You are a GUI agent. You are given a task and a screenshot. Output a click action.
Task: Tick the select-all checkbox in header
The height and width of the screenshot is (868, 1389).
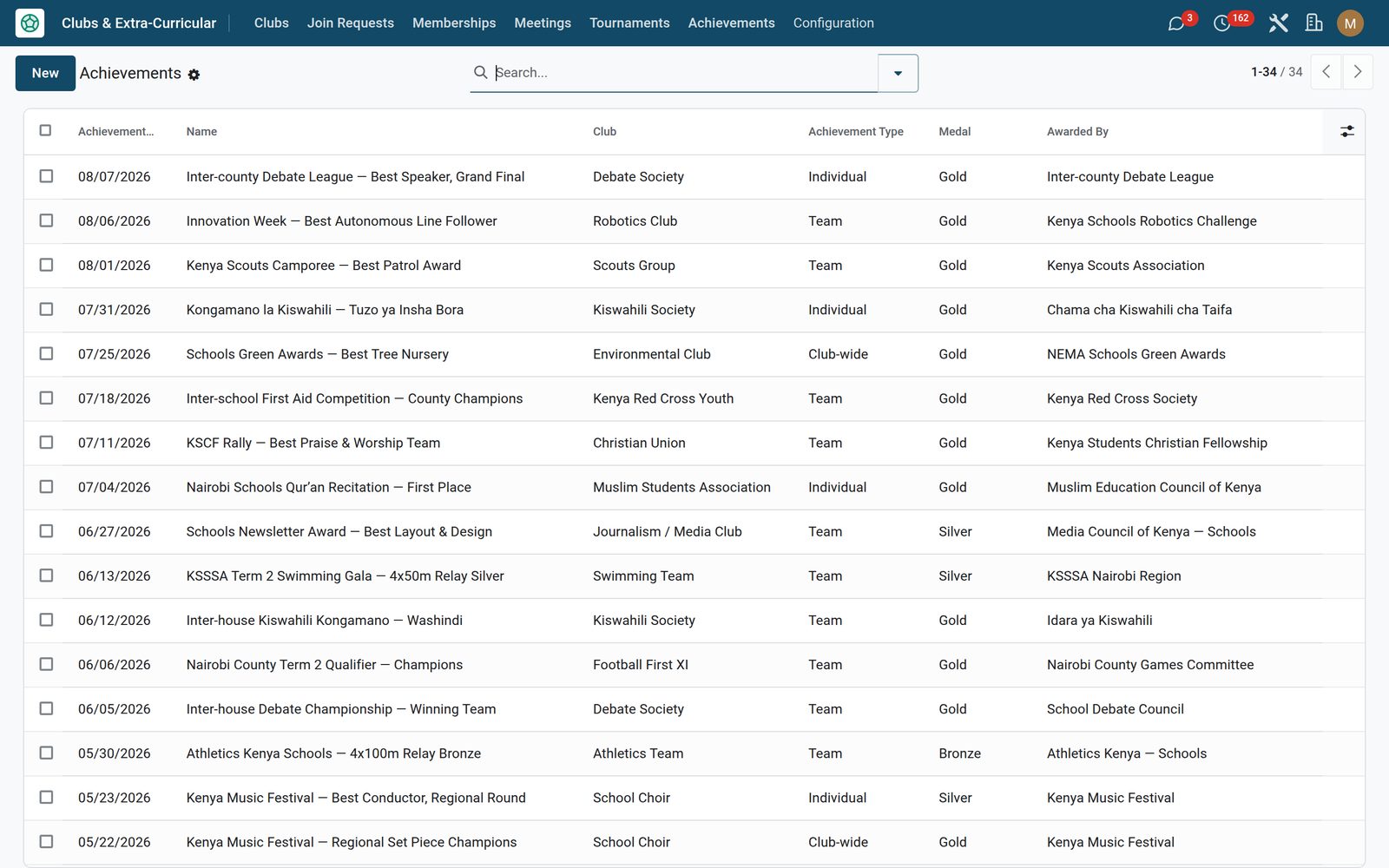(x=45, y=130)
